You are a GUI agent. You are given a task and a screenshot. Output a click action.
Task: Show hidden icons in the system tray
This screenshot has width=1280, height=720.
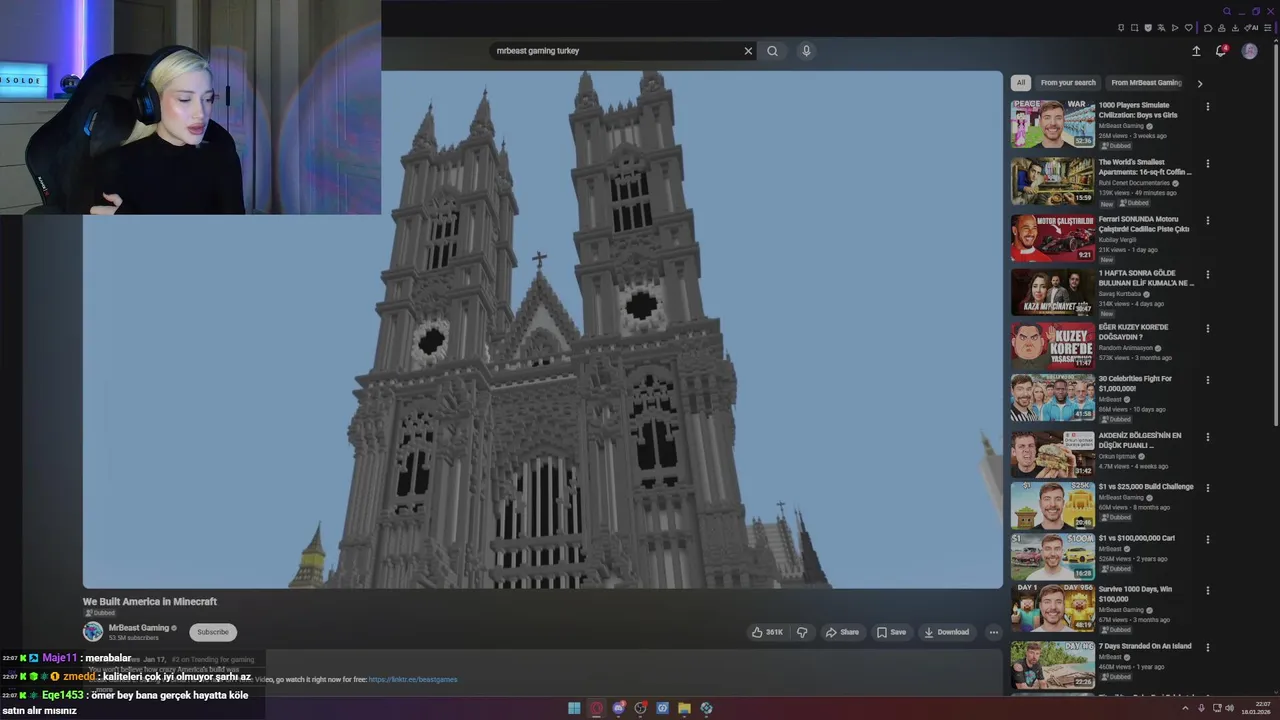pyautogui.click(x=1185, y=708)
